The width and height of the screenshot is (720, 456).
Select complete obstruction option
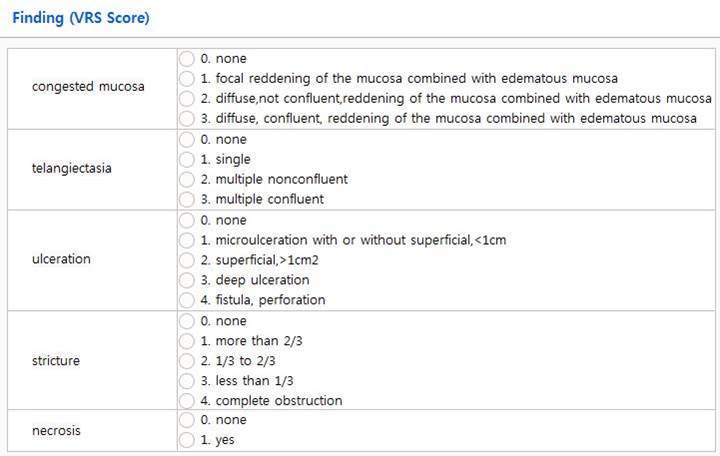coord(187,401)
